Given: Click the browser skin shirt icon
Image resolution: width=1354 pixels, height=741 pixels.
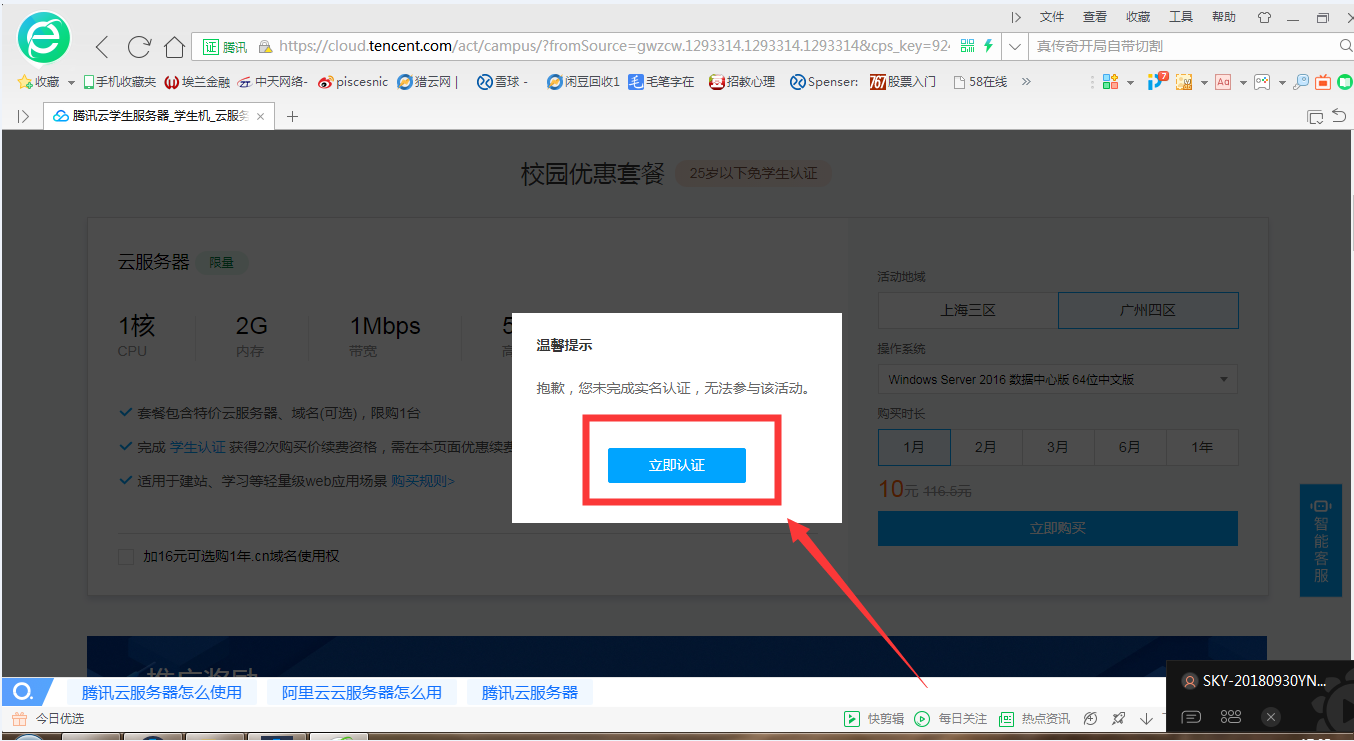Looking at the screenshot, I should (x=1264, y=17).
